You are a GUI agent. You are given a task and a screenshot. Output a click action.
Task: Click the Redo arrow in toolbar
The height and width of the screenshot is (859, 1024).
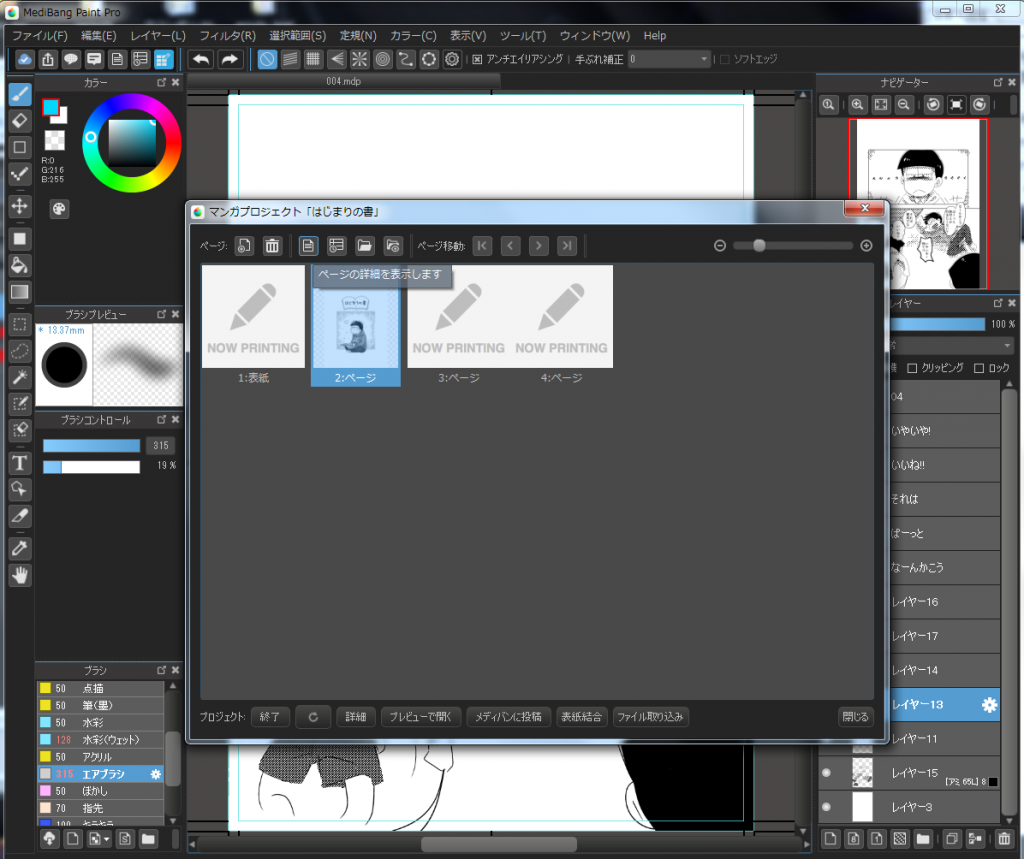(229, 59)
